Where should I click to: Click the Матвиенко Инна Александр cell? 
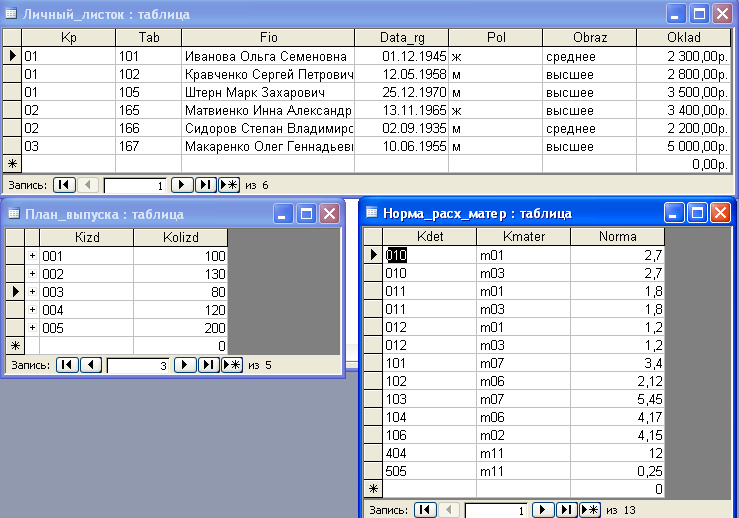[x=268, y=110]
